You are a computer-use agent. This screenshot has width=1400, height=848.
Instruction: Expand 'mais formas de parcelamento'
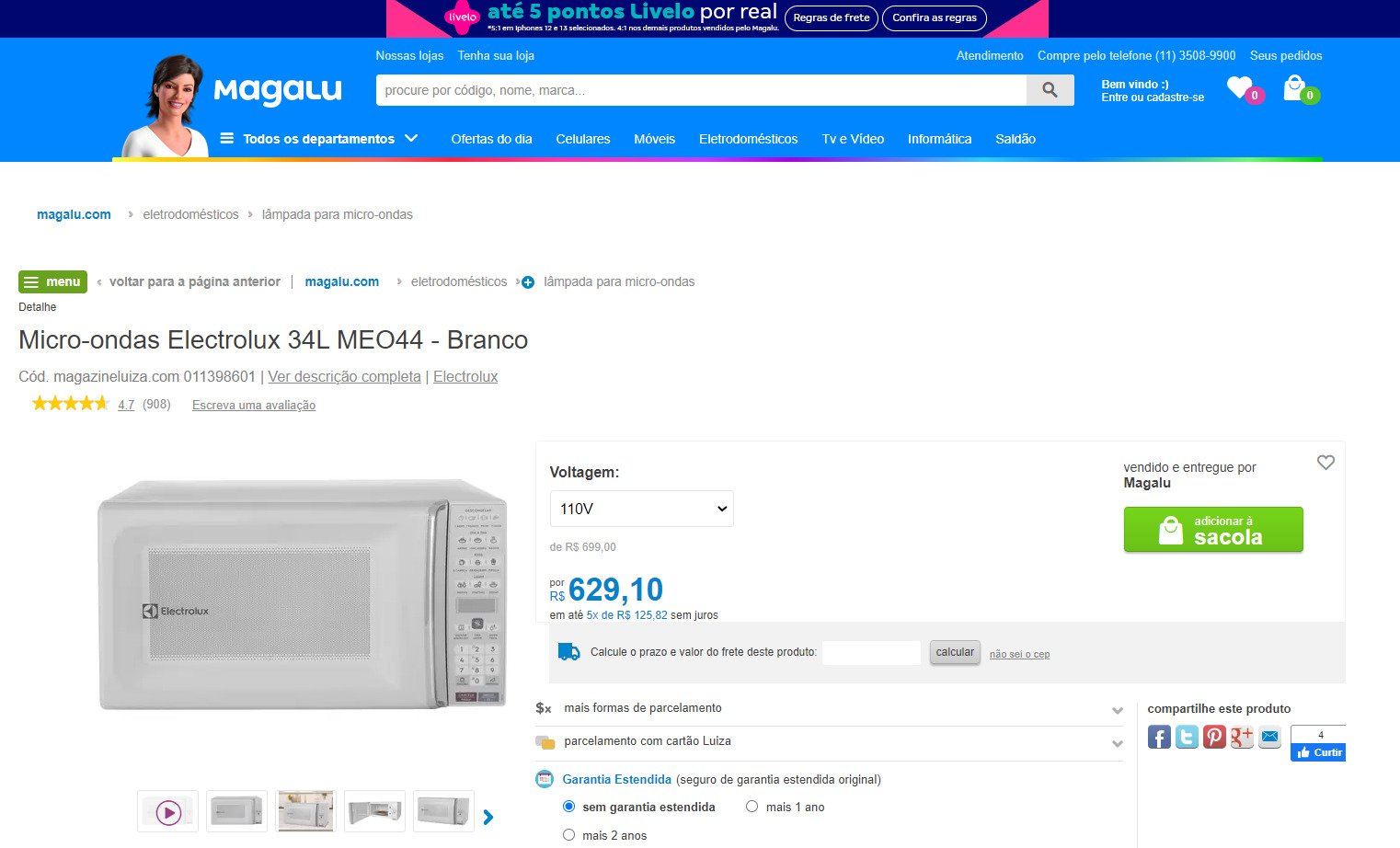pos(829,708)
